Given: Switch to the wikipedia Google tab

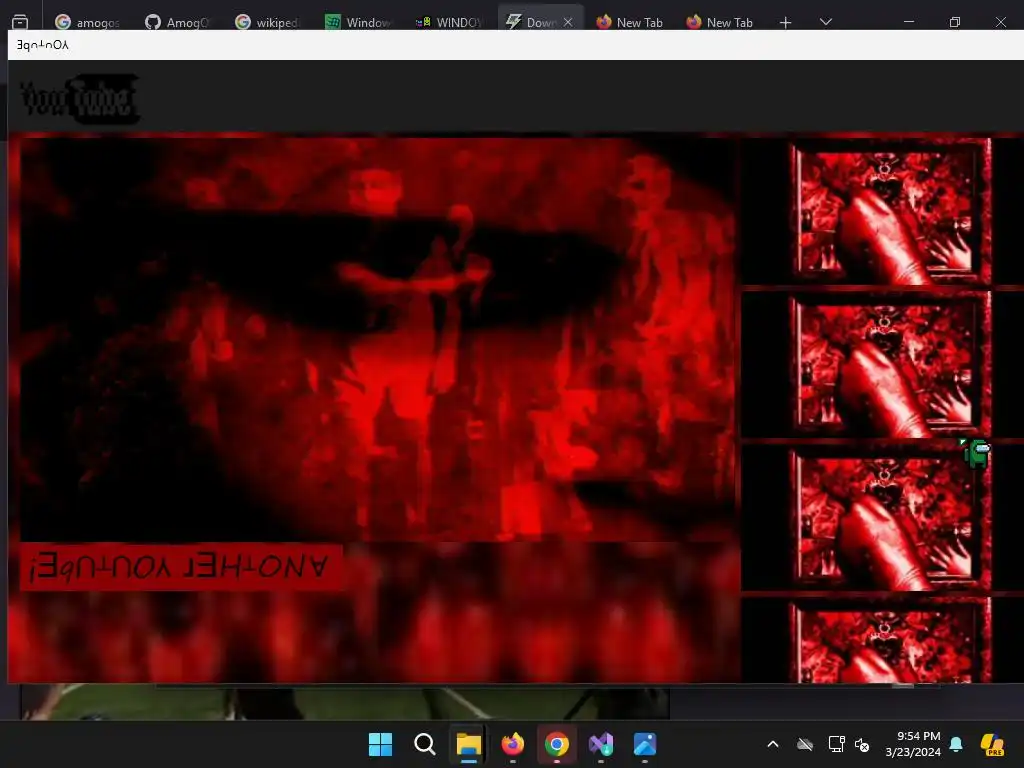Looking at the screenshot, I should tap(268, 22).
